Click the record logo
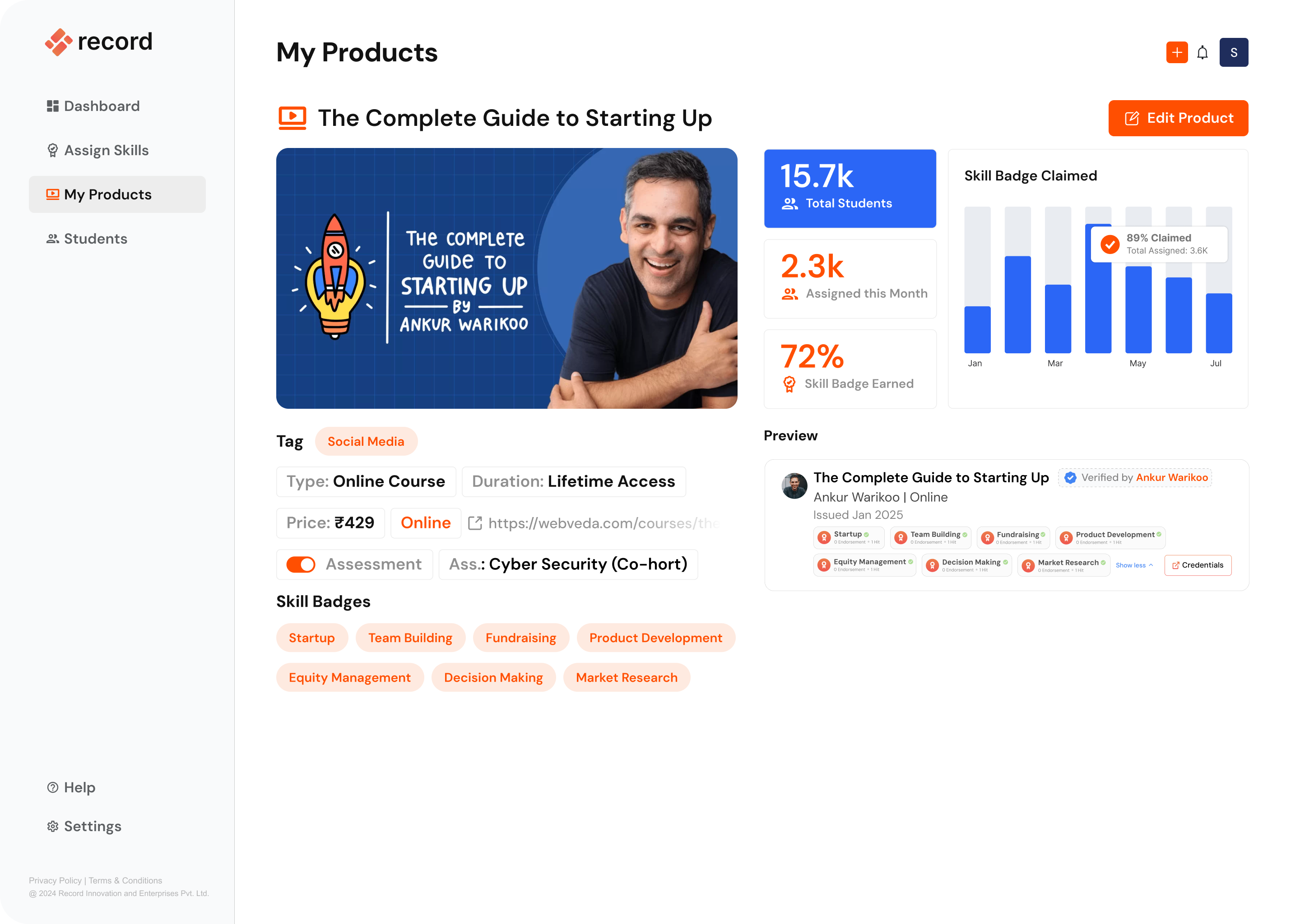This screenshot has height=924, width=1300. click(99, 42)
